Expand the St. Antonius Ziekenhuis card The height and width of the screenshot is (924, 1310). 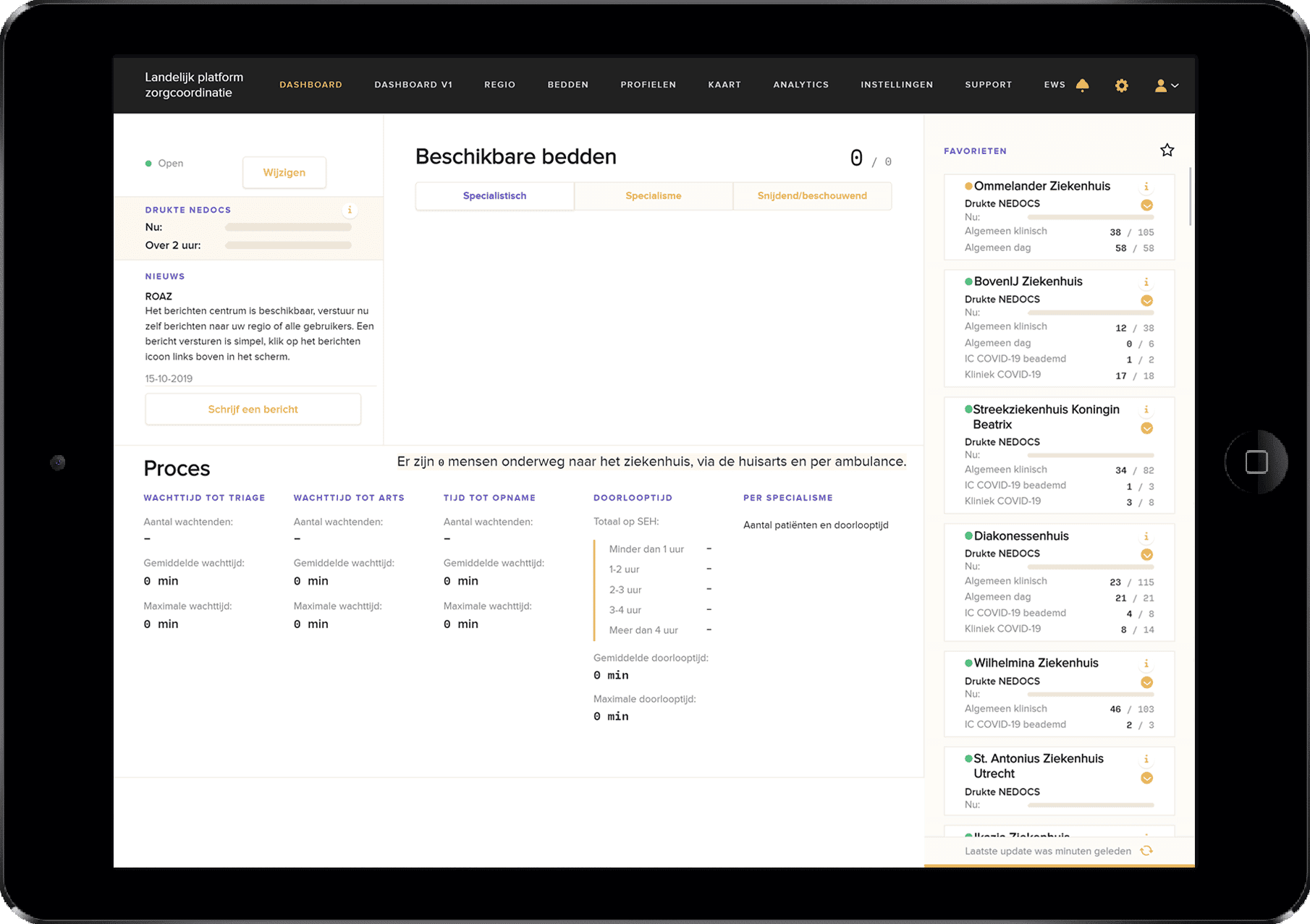(1146, 778)
